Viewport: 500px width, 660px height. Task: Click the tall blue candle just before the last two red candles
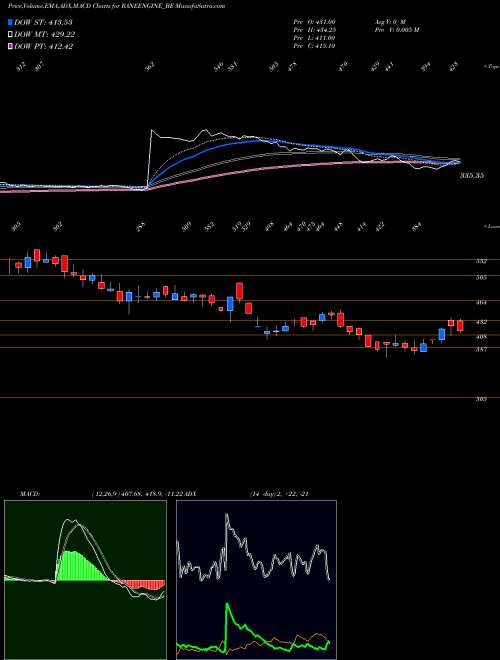click(441, 335)
